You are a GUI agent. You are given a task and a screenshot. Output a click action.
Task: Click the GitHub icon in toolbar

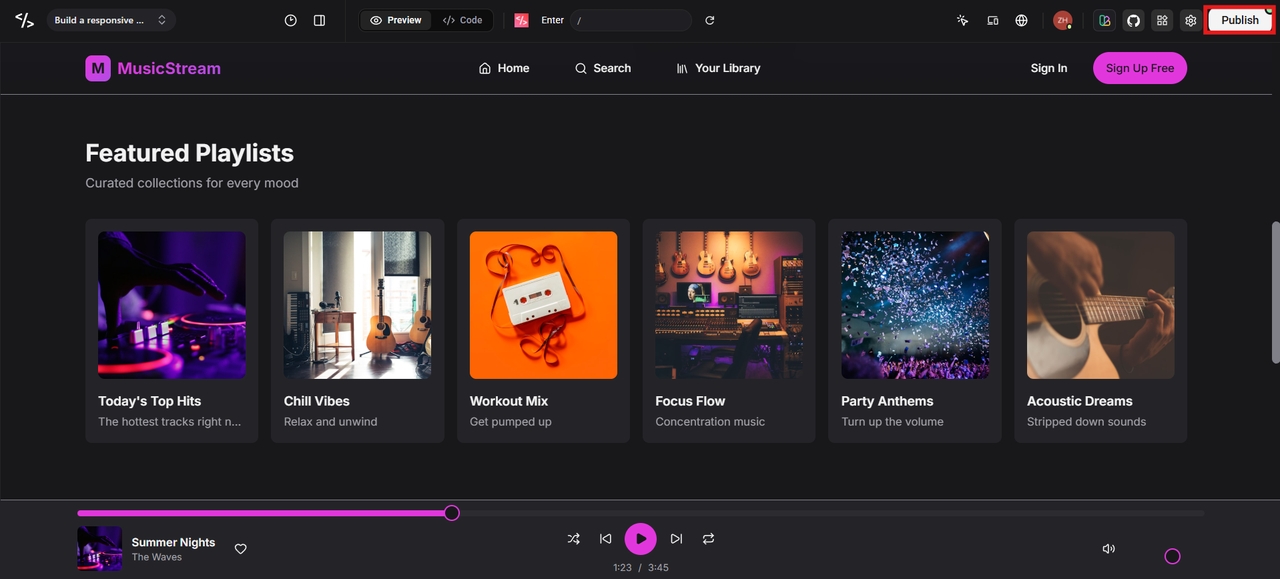tap(1133, 20)
